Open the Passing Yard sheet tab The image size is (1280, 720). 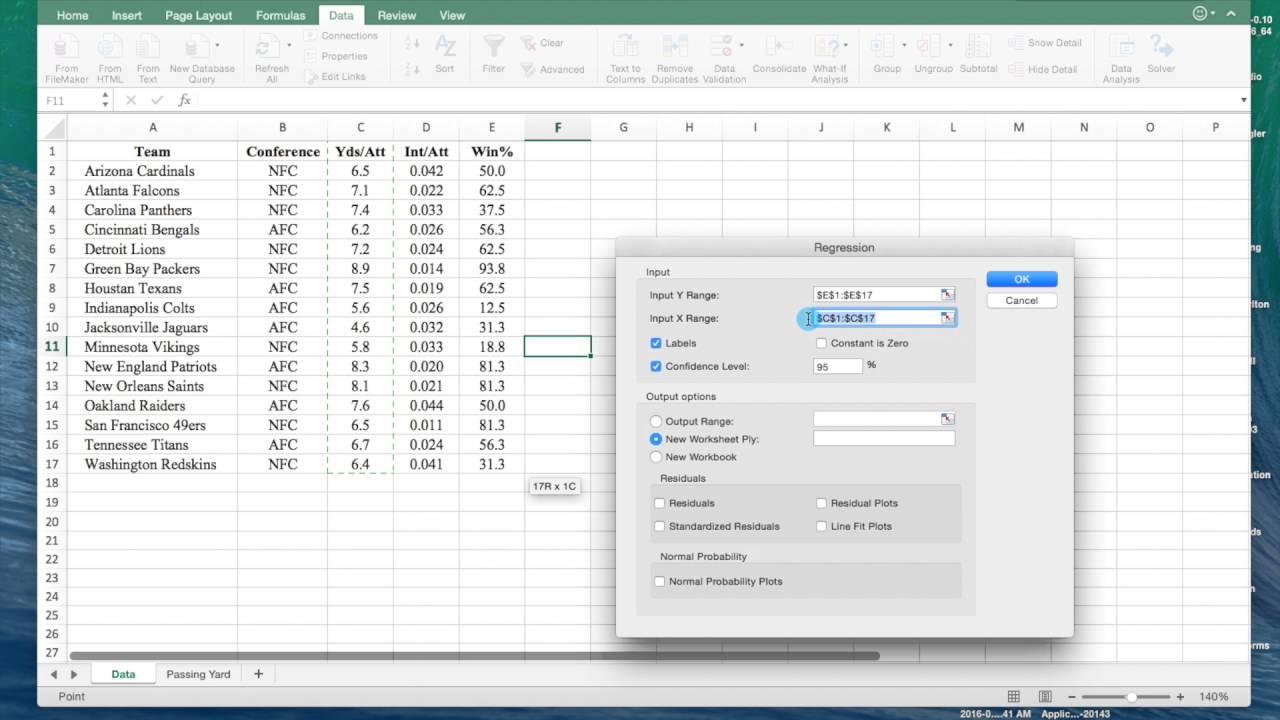198,674
